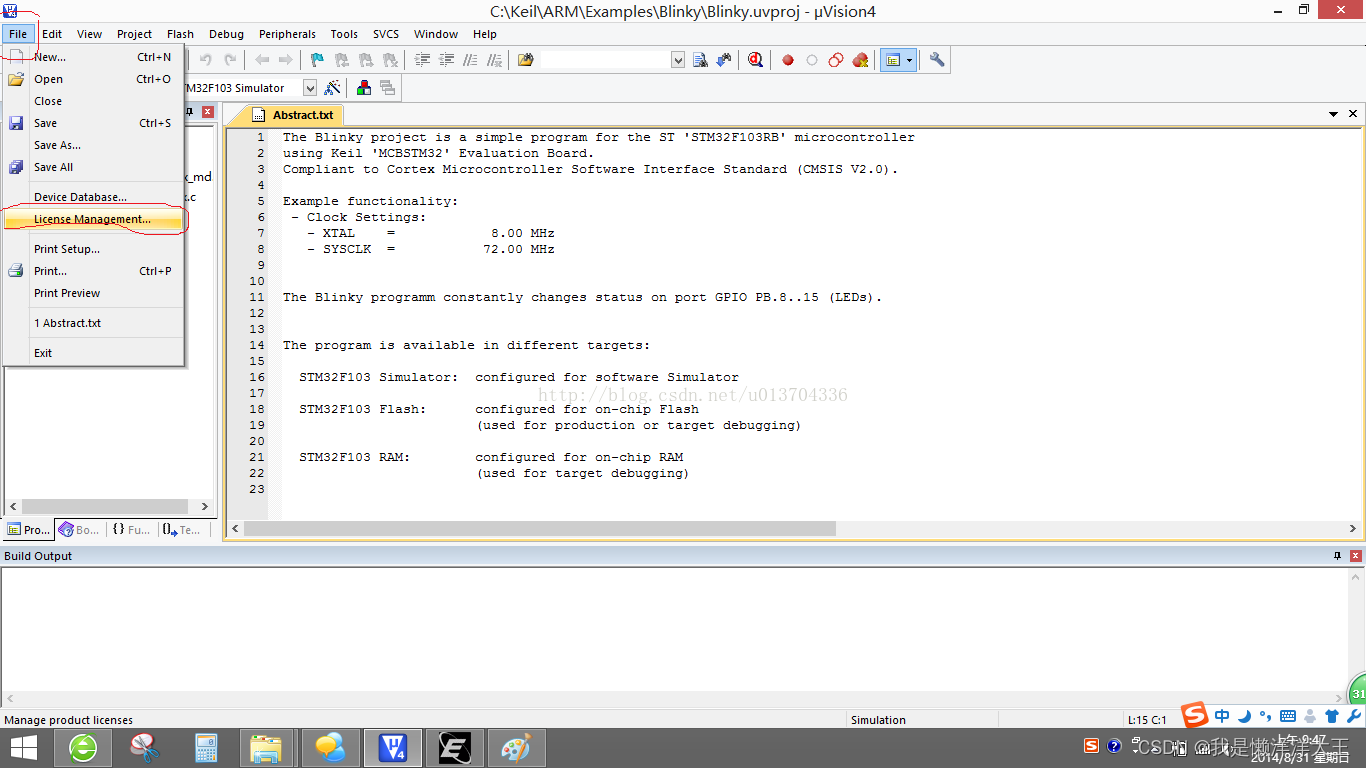This screenshot has width=1366, height=768.
Task: Open the Flash menu
Action: [181, 34]
